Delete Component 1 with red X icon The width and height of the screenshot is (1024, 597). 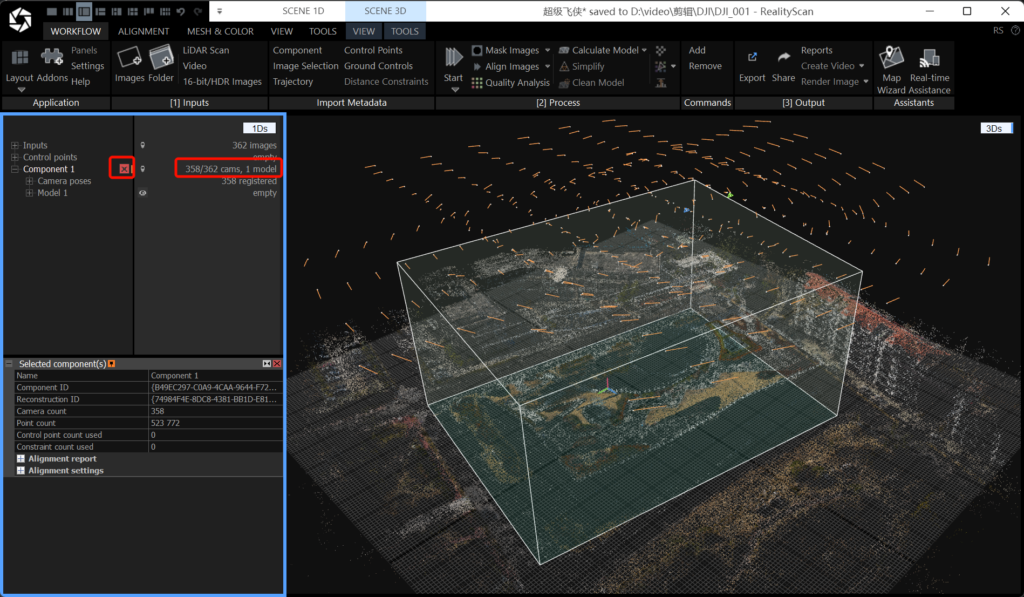[x=123, y=169]
